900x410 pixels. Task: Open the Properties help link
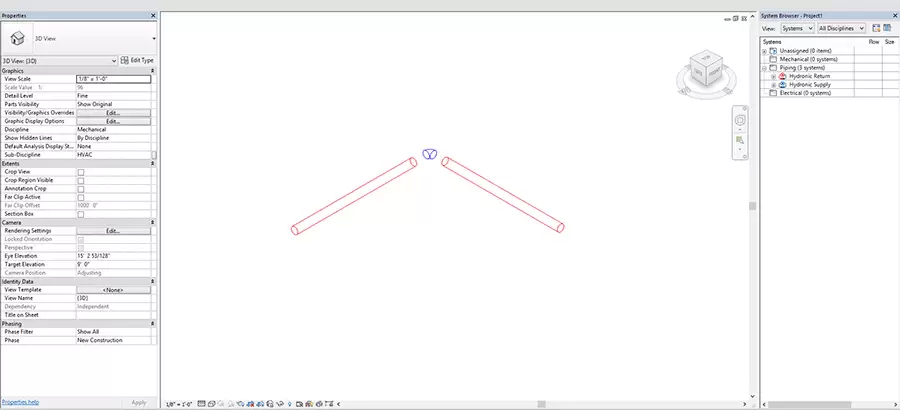click(21, 403)
